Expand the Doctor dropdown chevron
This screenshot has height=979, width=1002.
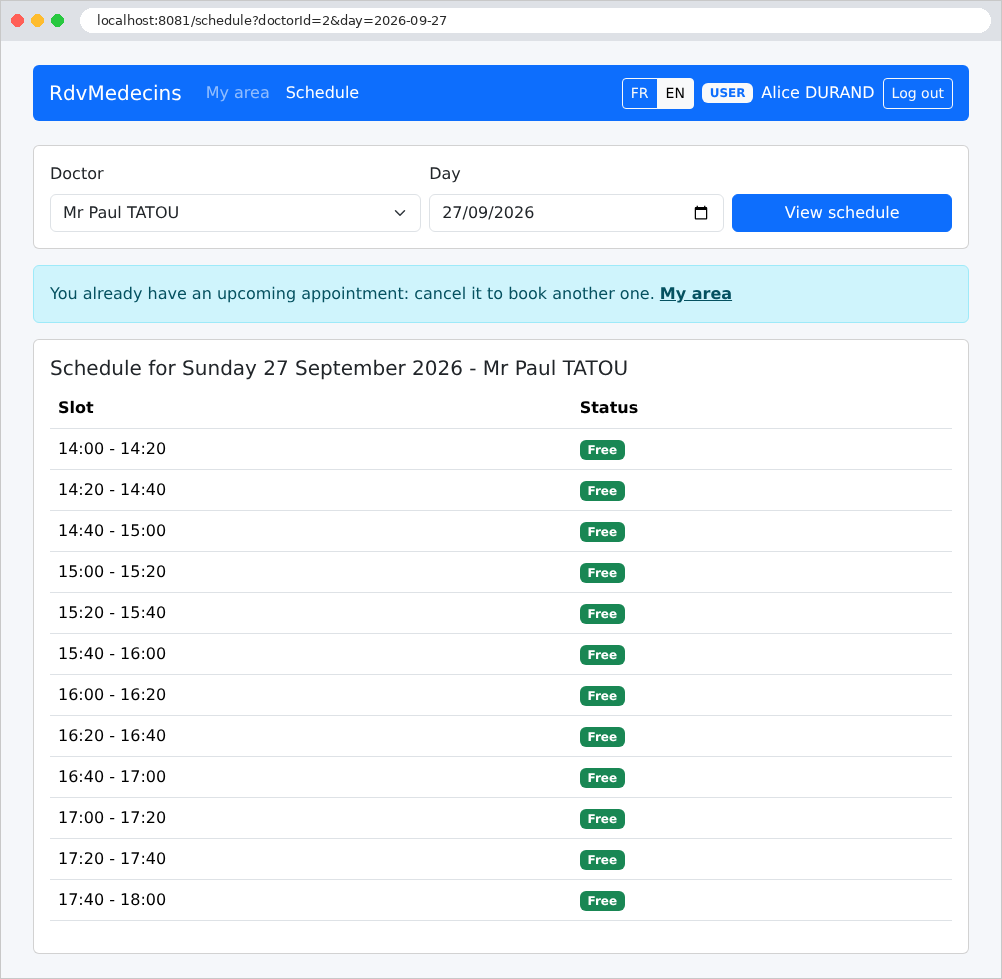point(400,213)
